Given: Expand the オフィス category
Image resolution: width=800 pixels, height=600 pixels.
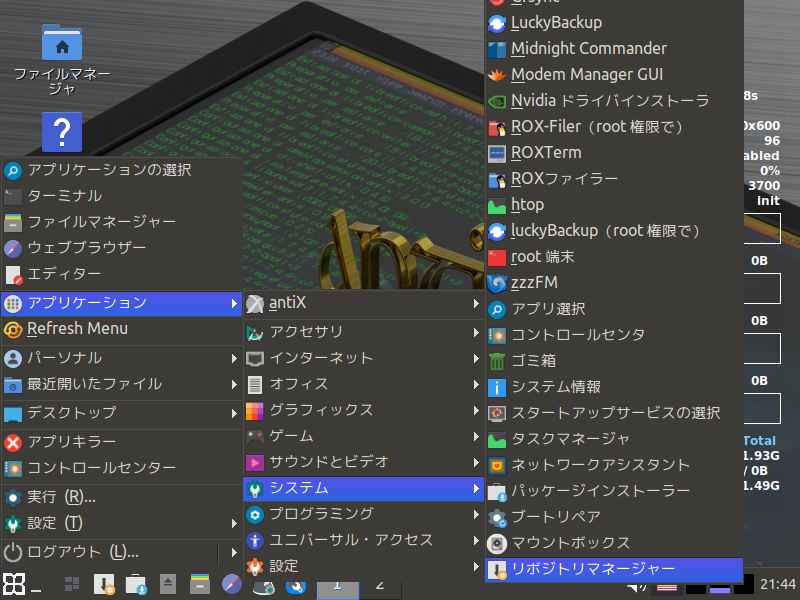Looking at the screenshot, I should click(x=364, y=384).
